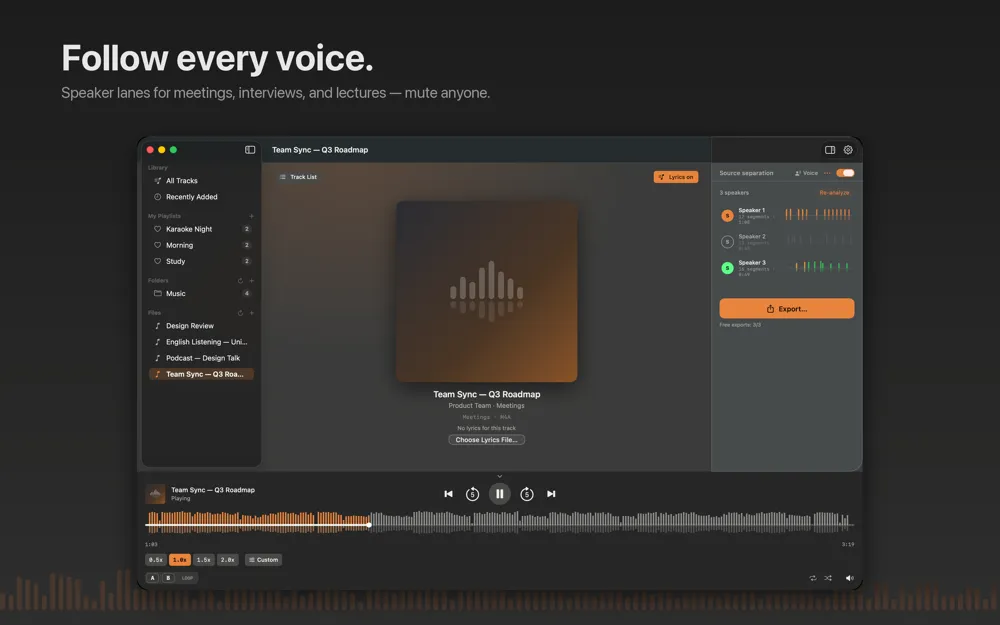Open the Morning playlist
This screenshot has height=625, width=1000.
tap(201, 245)
